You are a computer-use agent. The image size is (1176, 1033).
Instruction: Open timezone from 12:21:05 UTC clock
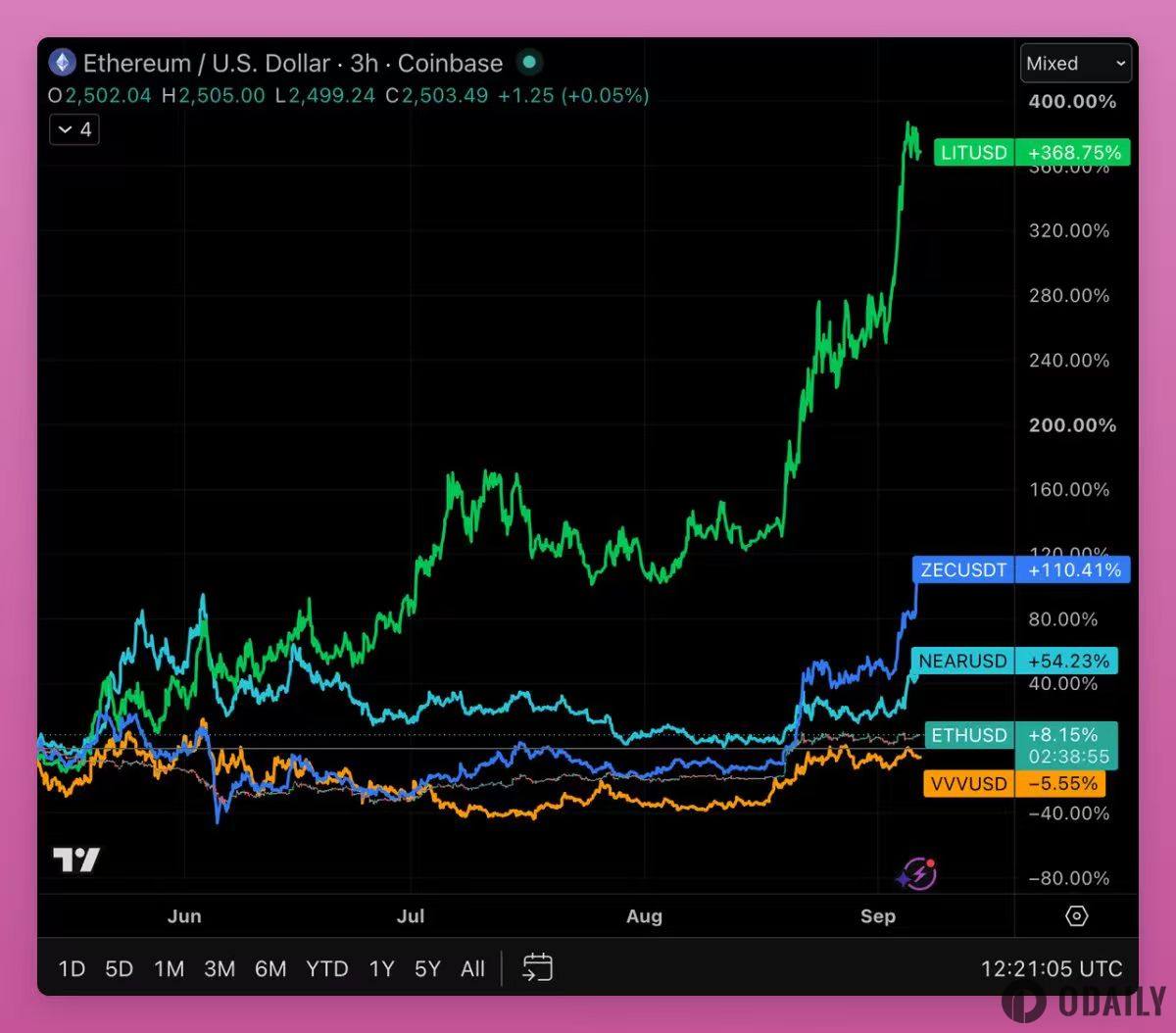pyautogui.click(x=1052, y=969)
